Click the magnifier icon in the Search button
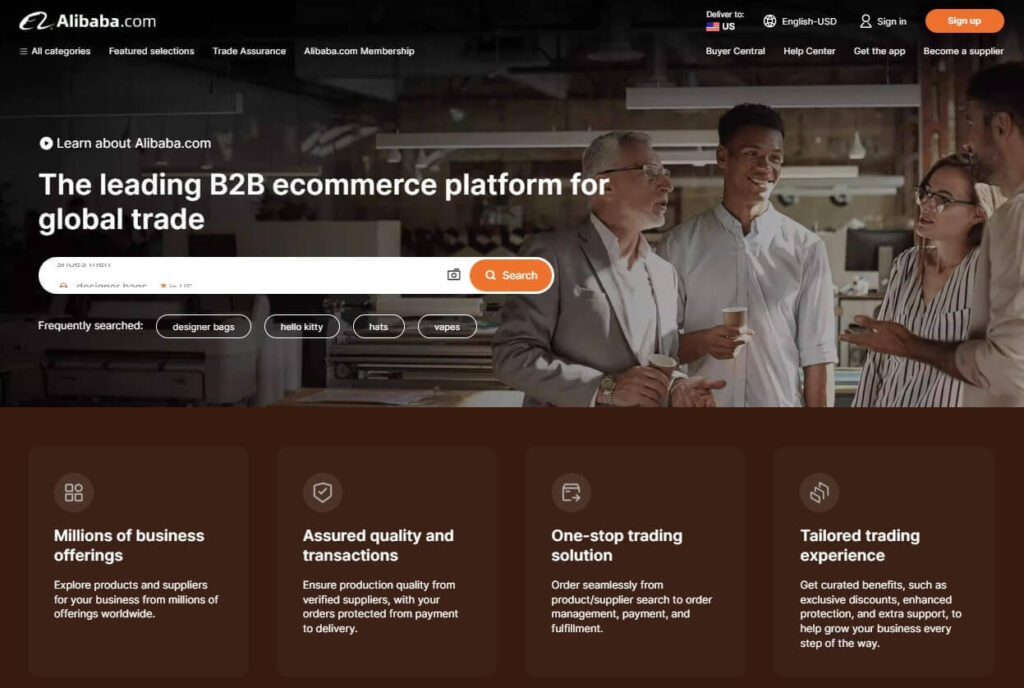Viewport: 1024px width, 688px height. 490,275
